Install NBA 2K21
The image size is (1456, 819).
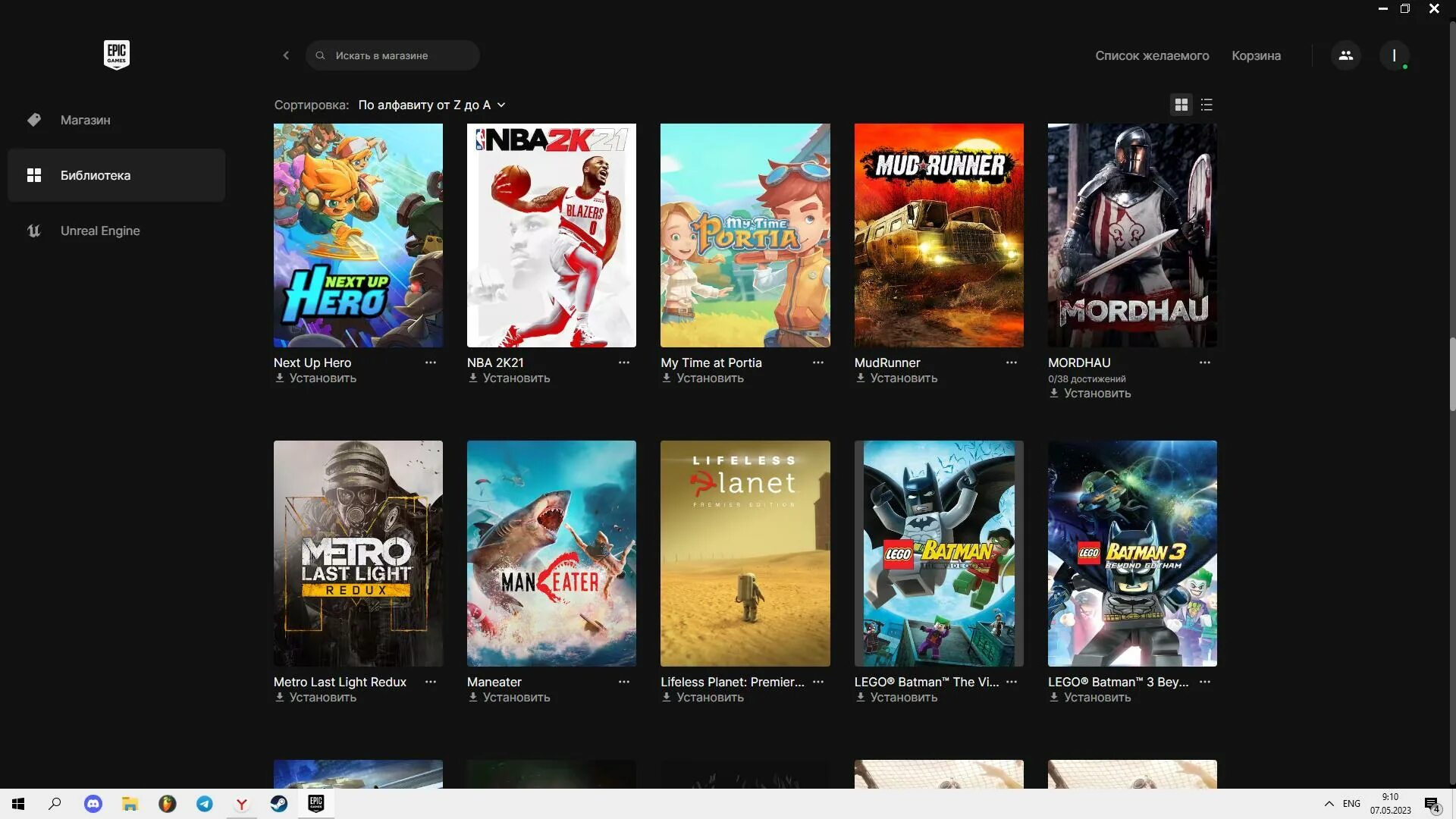click(x=509, y=378)
